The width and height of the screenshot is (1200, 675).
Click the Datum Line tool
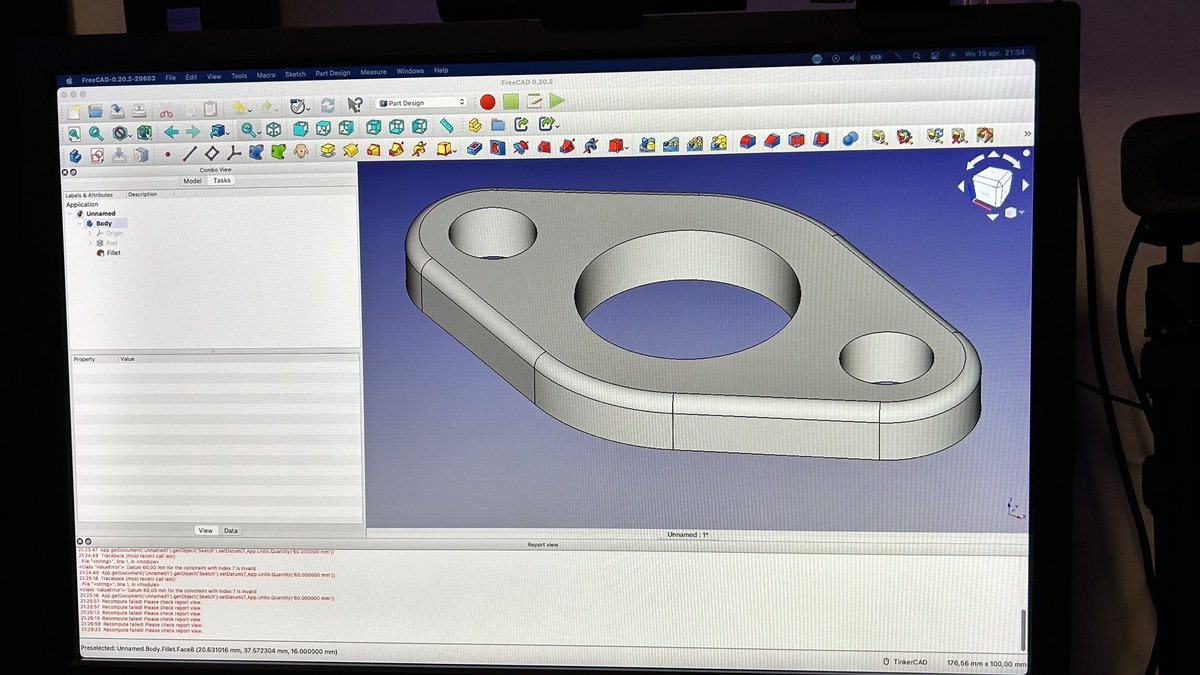pos(189,154)
